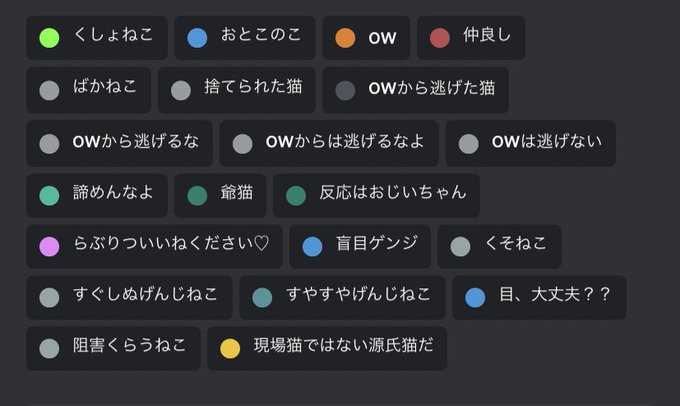Click the orange circle next to OW
The width and height of the screenshot is (680, 406).
tap(345, 38)
